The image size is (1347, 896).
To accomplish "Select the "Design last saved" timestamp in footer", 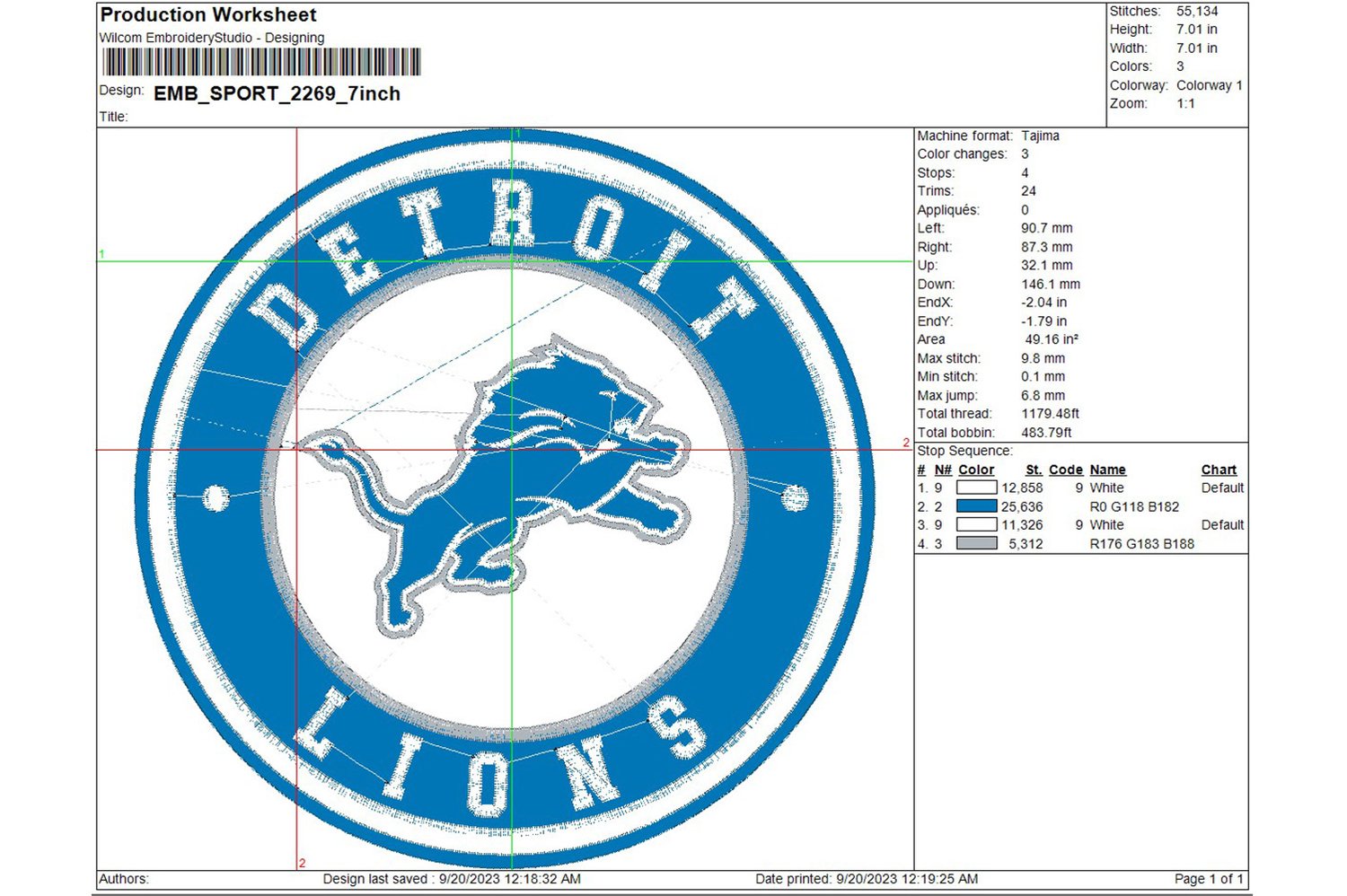I will point(452,879).
